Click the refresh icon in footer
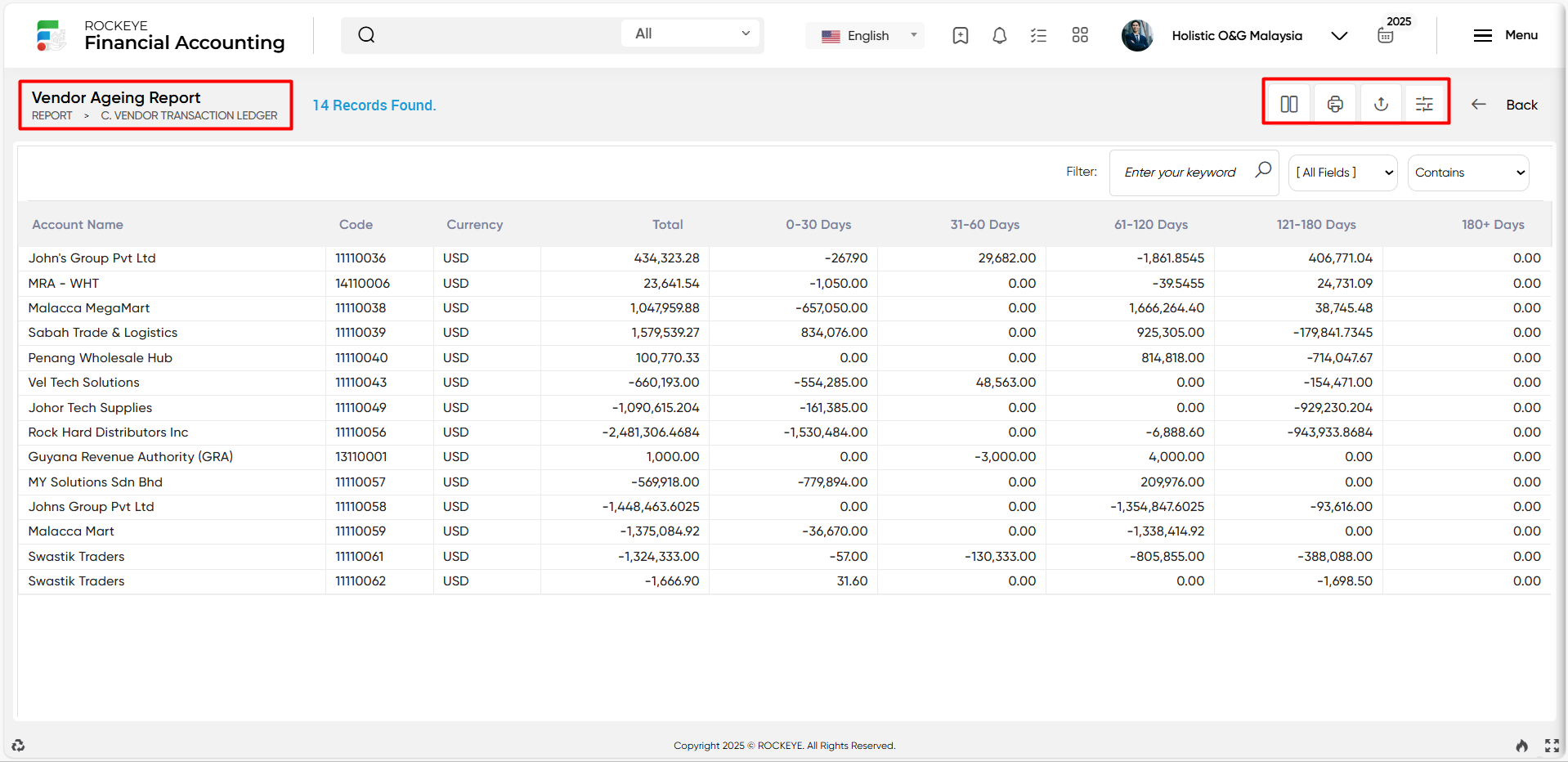The height and width of the screenshot is (762, 1568). click(x=18, y=745)
